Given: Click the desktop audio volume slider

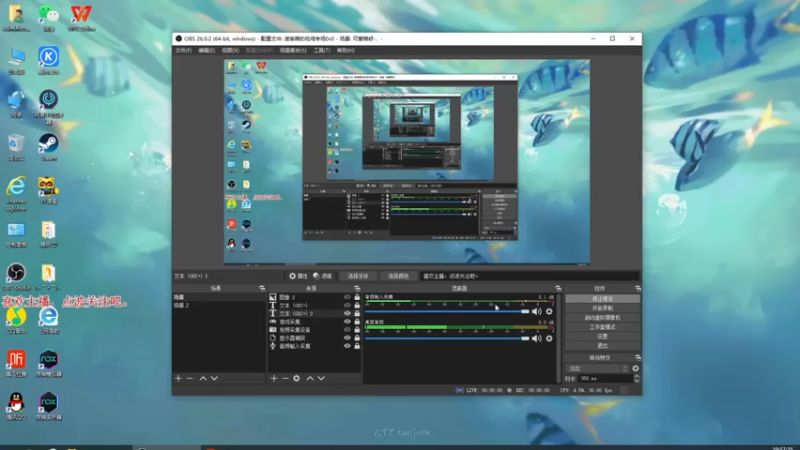Looking at the screenshot, I should coord(447,338).
